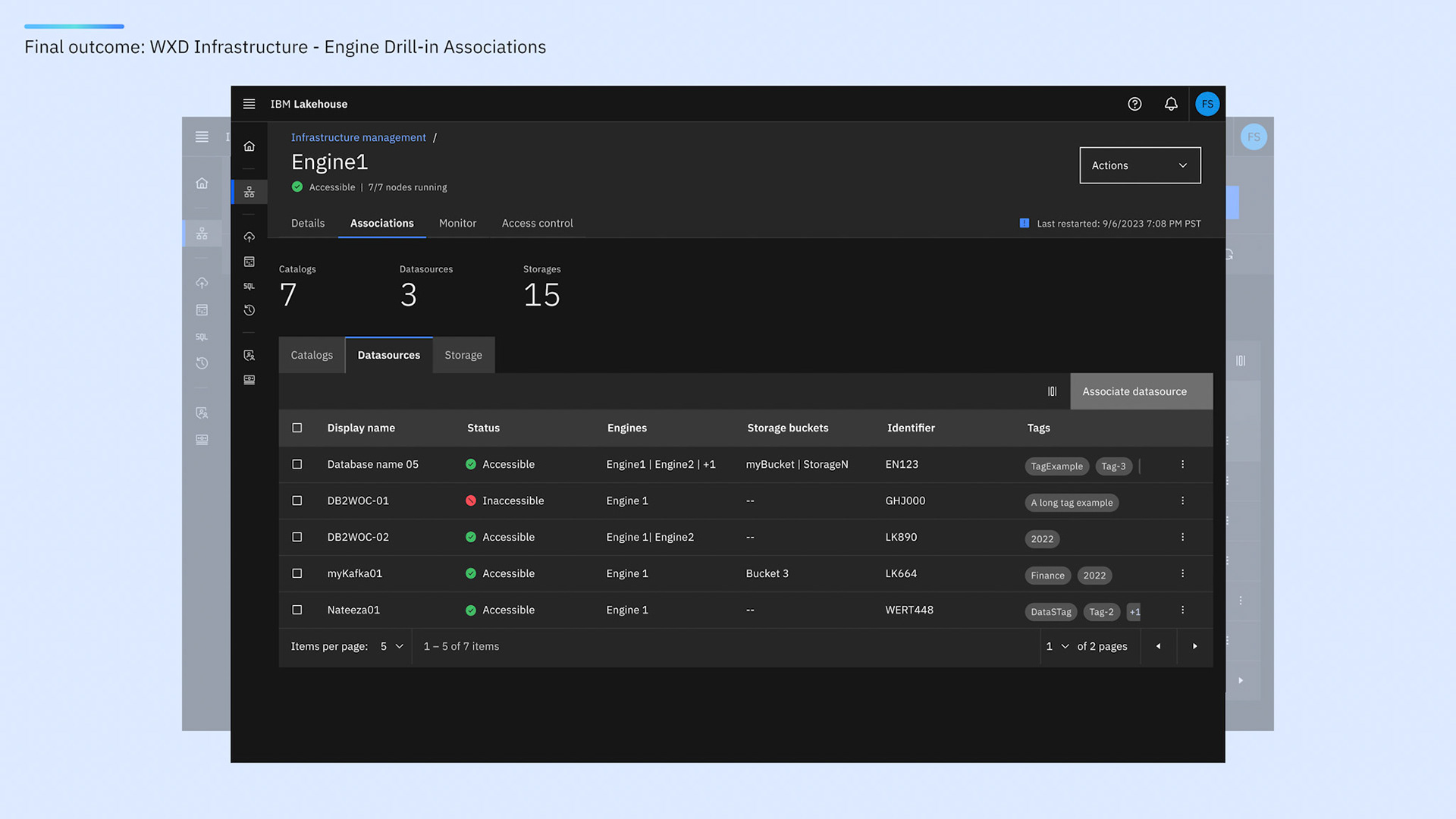This screenshot has width=1456, height=819.
Task: Open the page number selector
Action: pyautogui.click(x=1057, y=646)
